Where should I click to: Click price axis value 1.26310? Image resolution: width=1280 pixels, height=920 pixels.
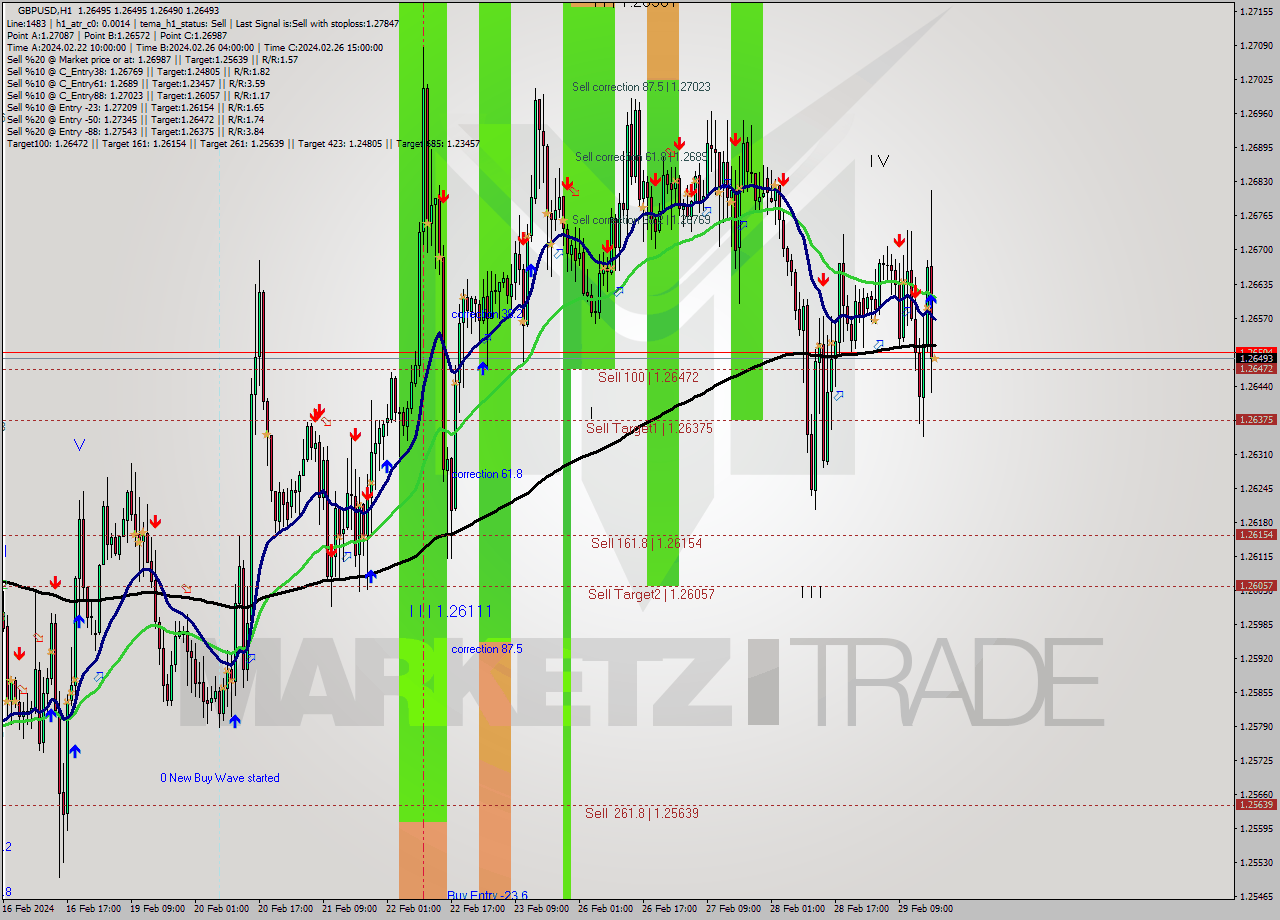(1256, 454)
